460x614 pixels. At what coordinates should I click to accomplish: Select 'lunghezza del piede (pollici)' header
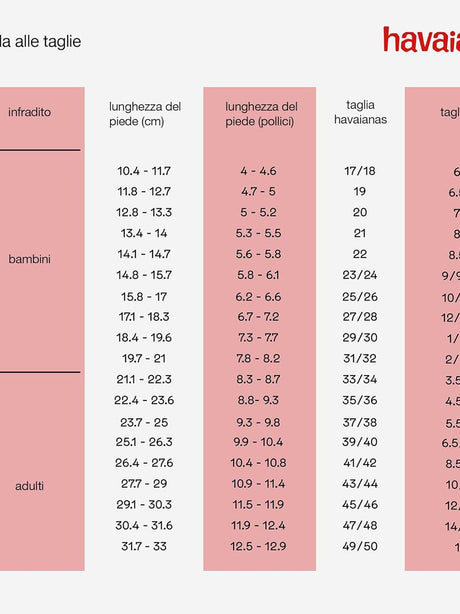point(261,114)
